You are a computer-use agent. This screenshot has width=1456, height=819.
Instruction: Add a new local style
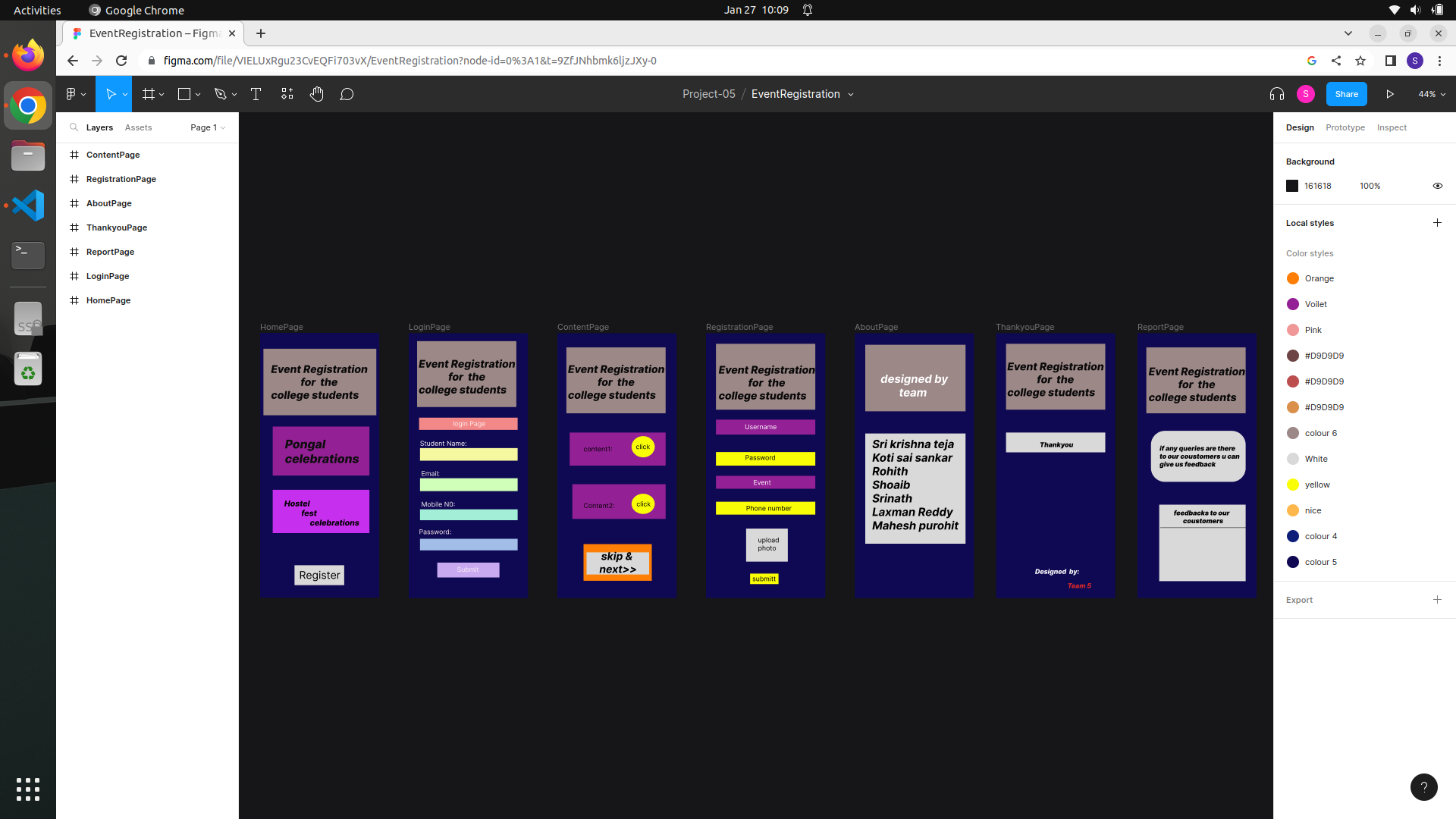tap(1437, 223)
